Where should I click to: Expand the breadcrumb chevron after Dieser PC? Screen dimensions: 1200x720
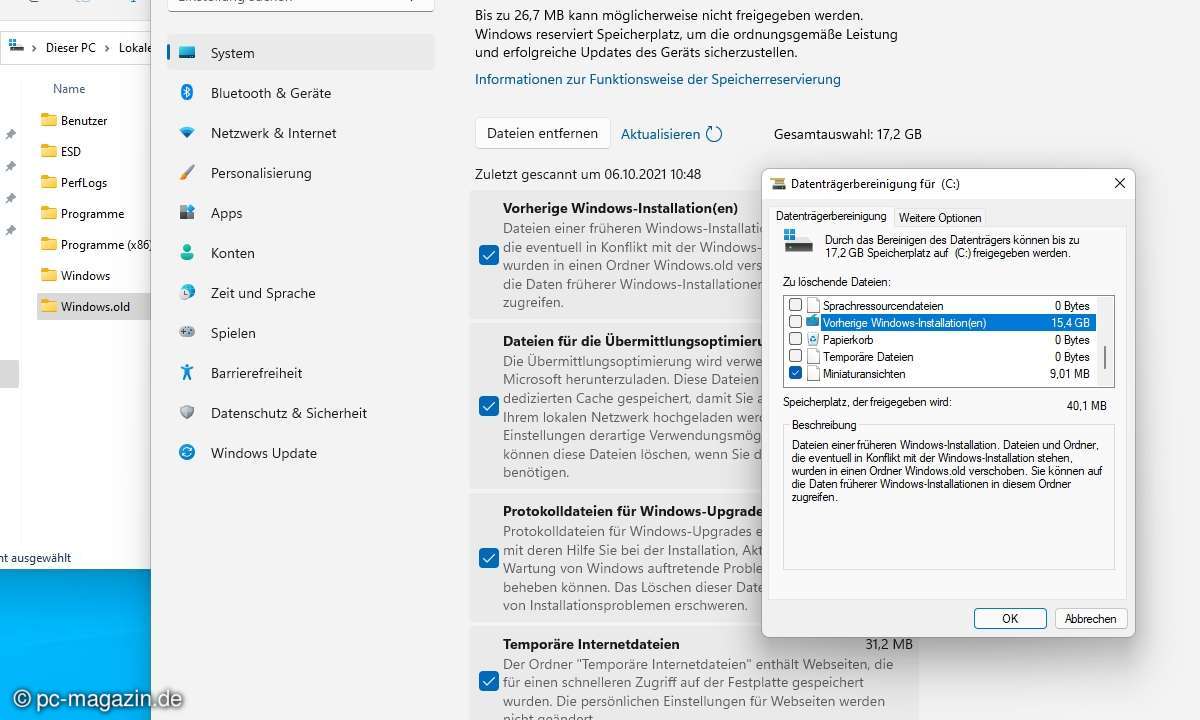pos(107,48)
